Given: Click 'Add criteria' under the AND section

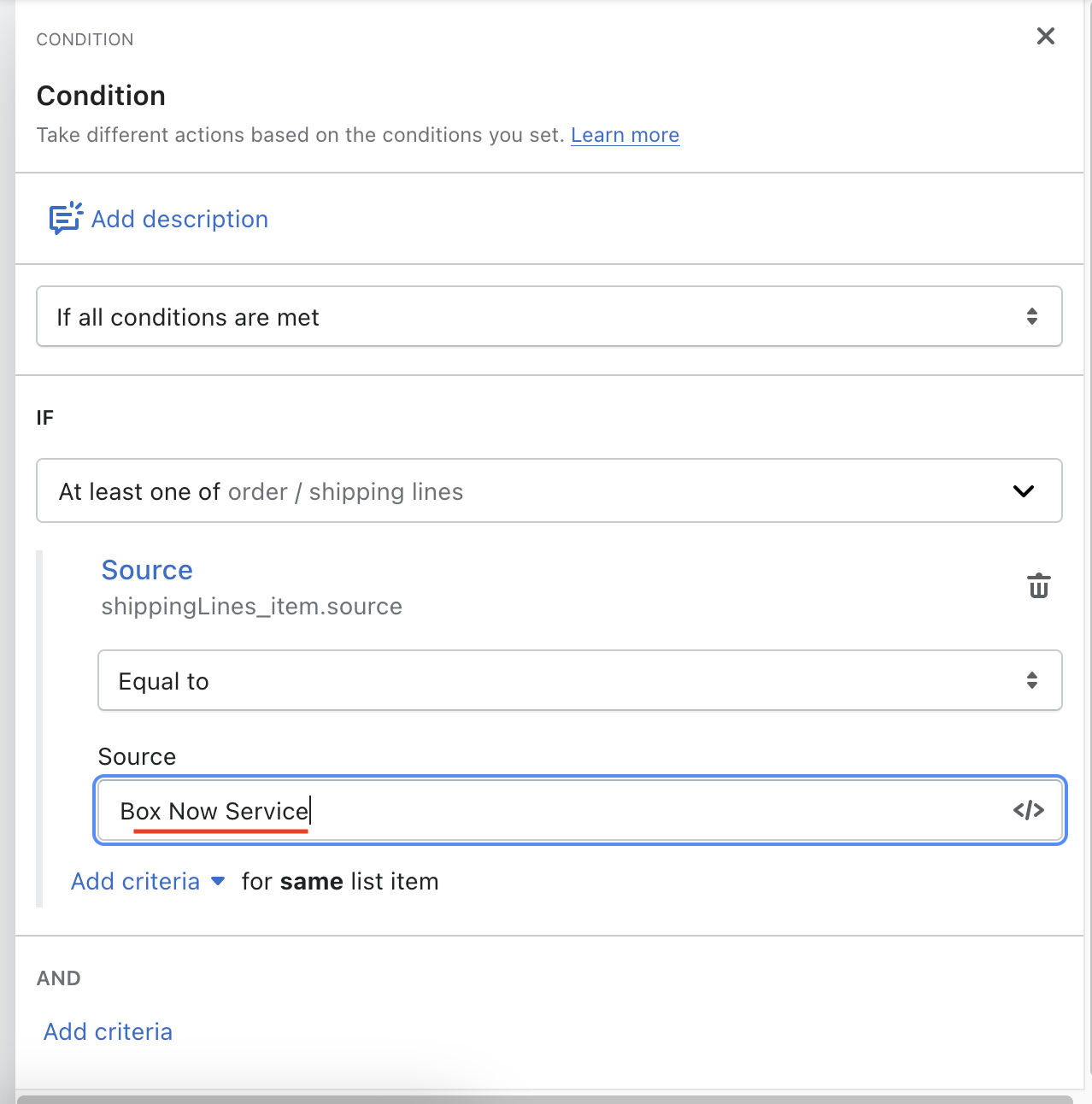Looking at the screenshot, I should [108, 1031].
